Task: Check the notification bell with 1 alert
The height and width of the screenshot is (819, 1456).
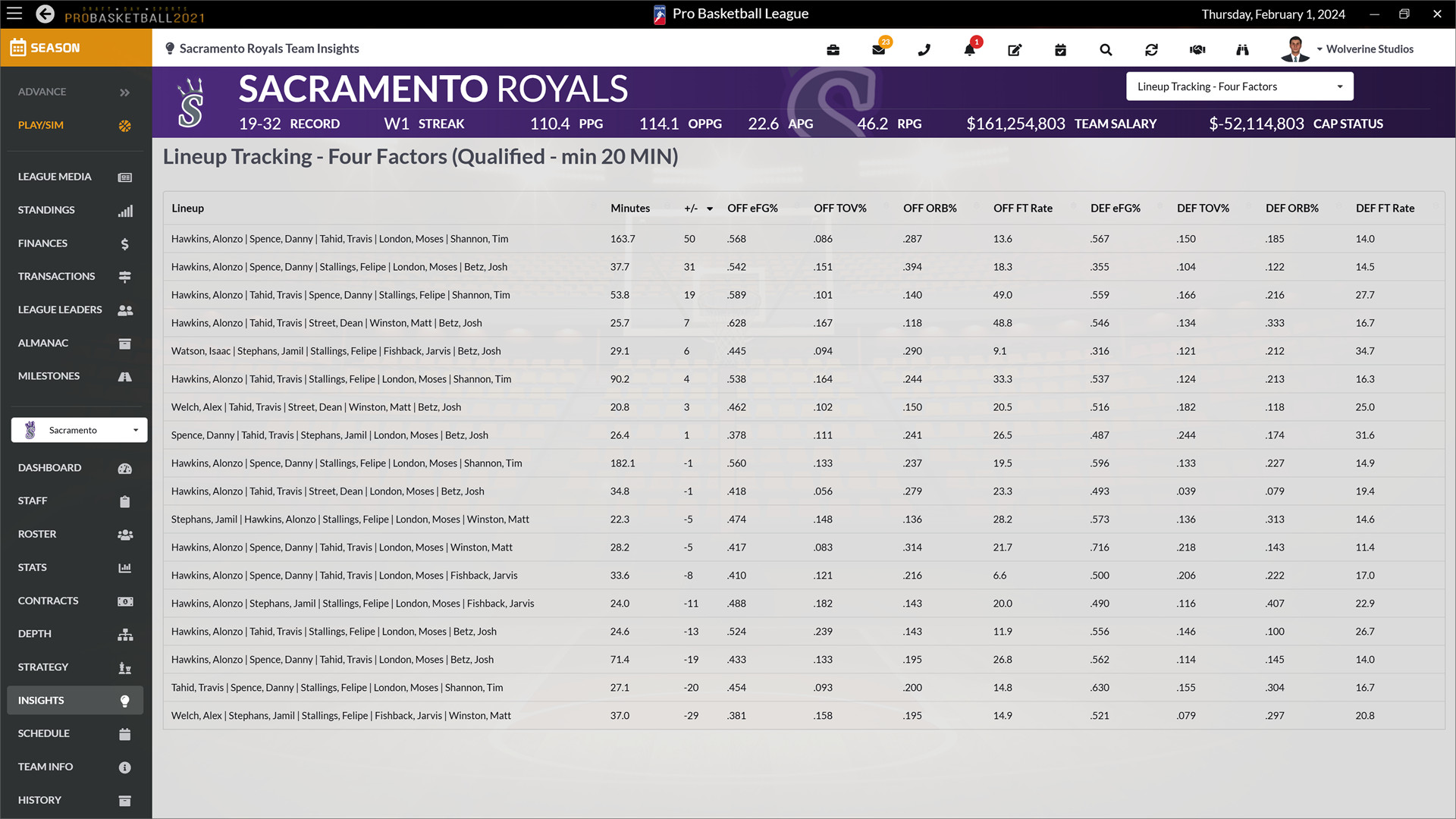Action: (x=969, y=49)
